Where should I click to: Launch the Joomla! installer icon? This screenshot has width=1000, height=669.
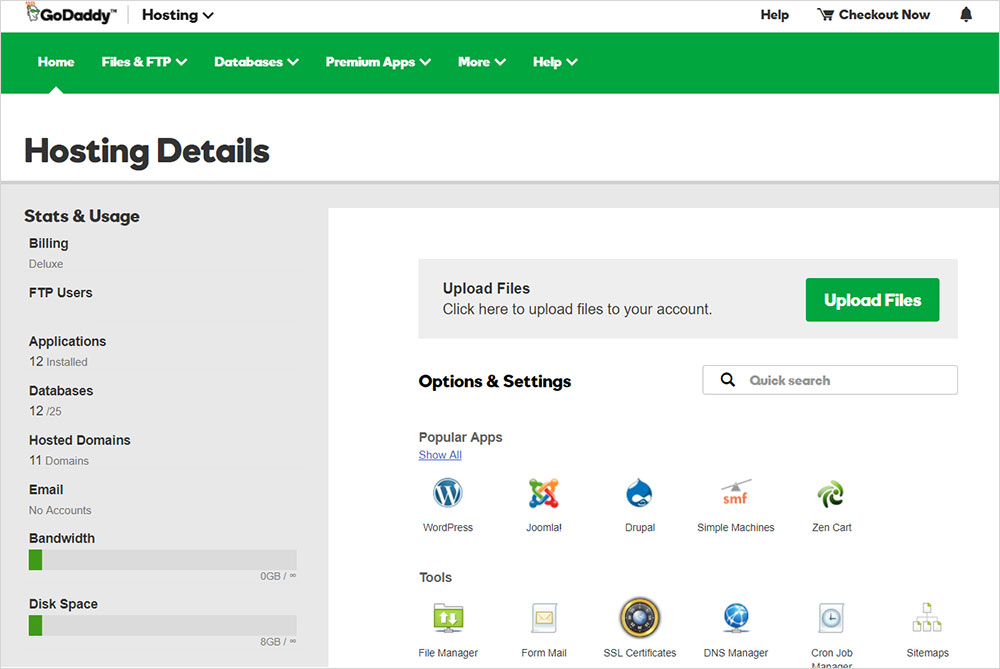543,494
